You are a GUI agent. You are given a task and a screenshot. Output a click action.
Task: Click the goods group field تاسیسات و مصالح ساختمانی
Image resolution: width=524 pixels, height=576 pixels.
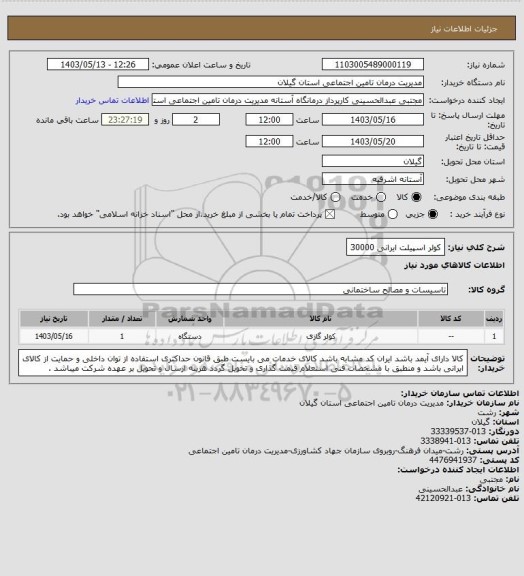(x=260, y=289)
